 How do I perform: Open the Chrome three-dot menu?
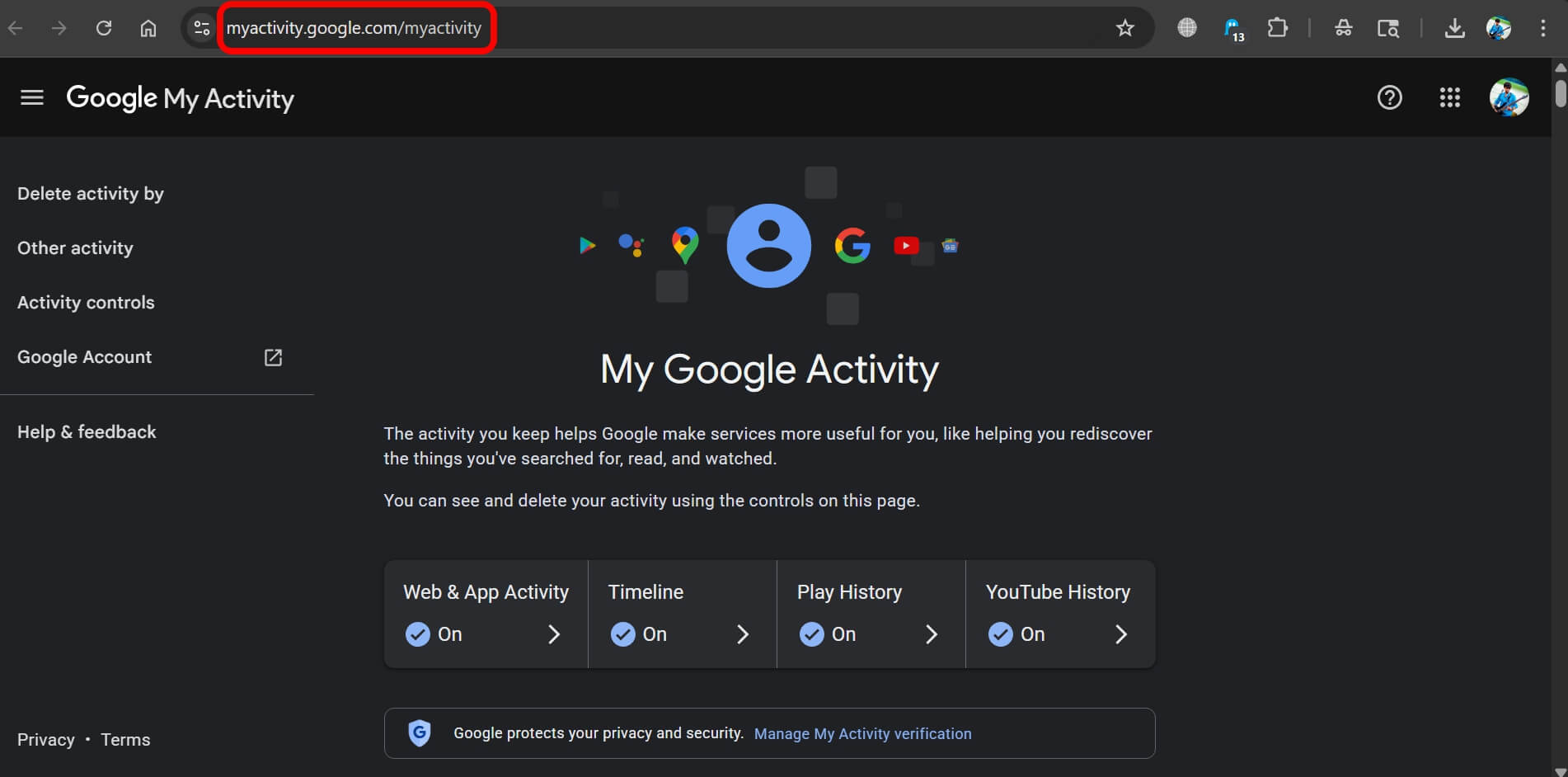point(1543,28)
